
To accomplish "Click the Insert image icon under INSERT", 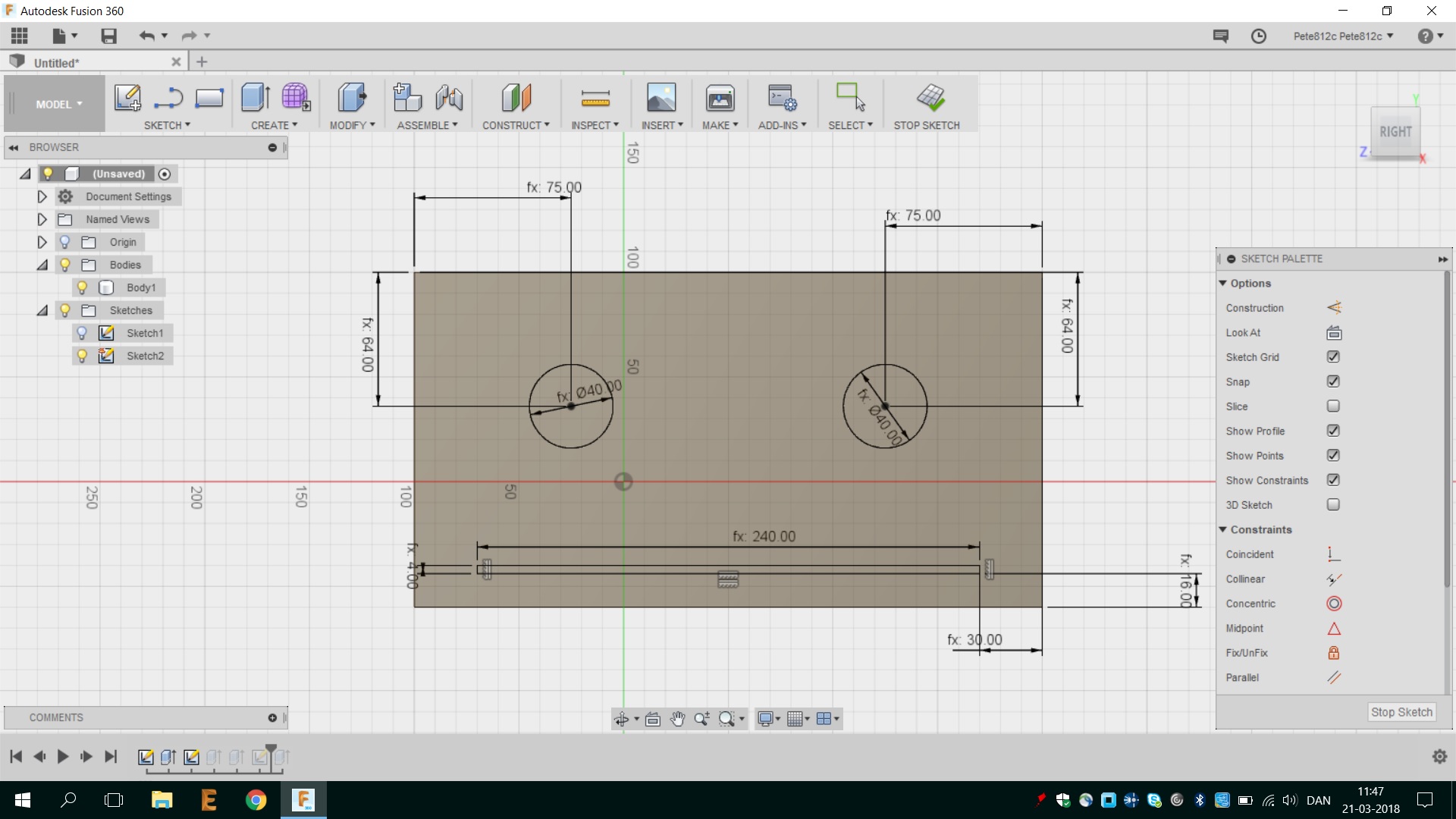I will pyautogui.click(x=661, y=98).
